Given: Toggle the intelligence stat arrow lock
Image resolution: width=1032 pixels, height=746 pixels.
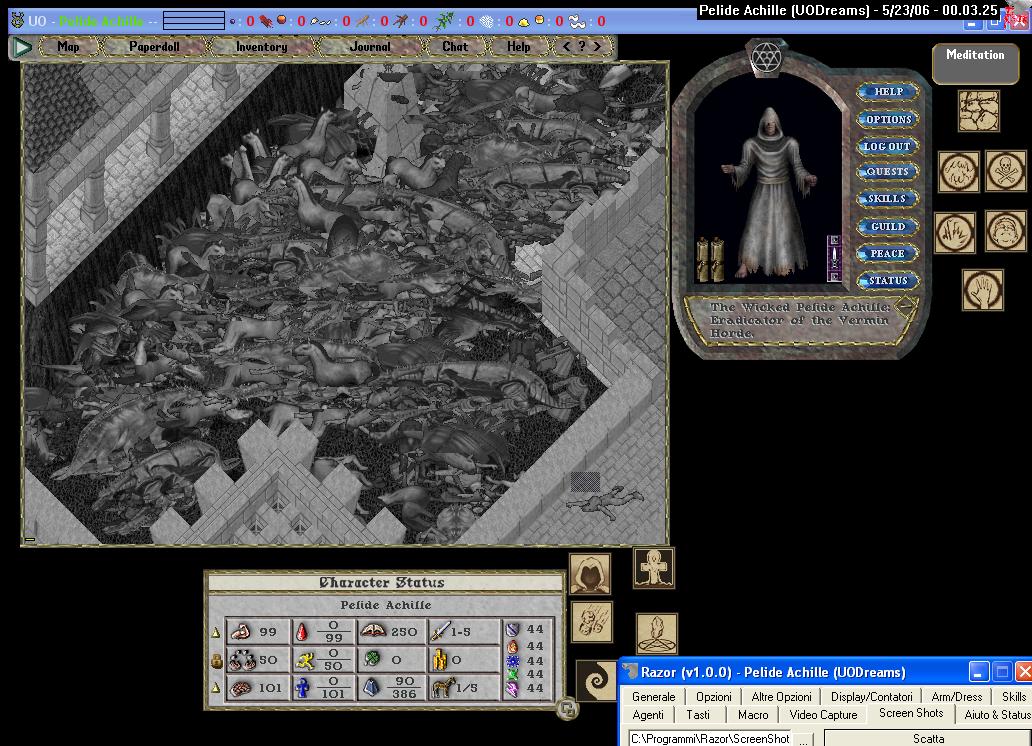Looking at the screenshot, I should 216,688.
